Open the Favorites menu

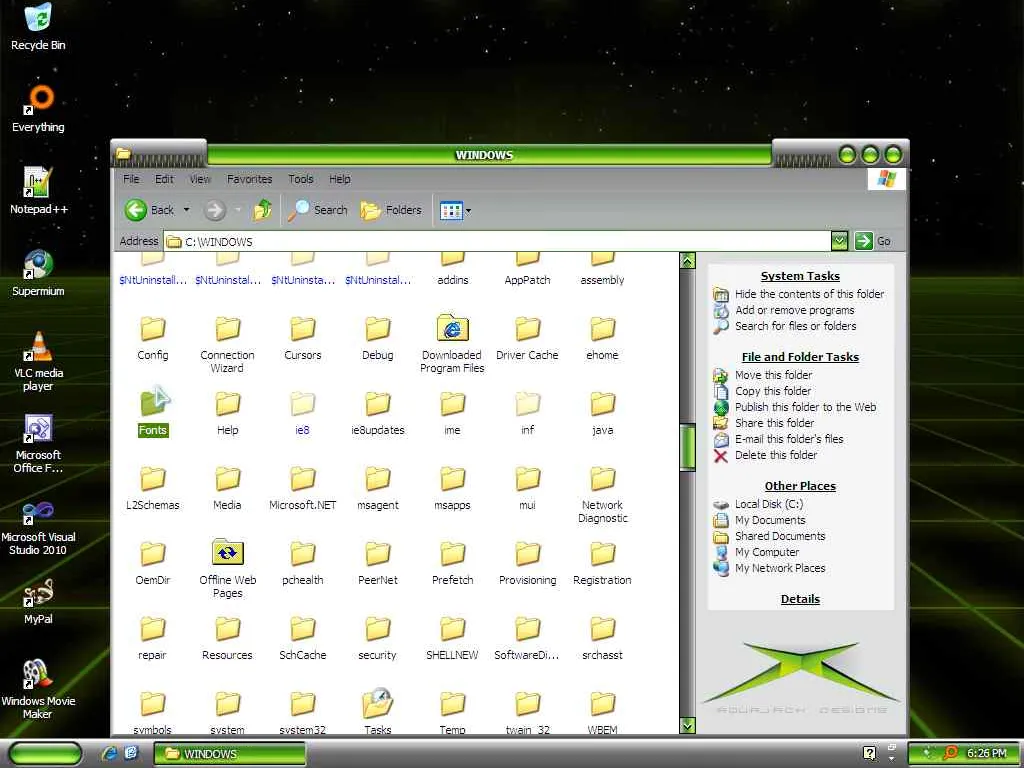point(249,179)
